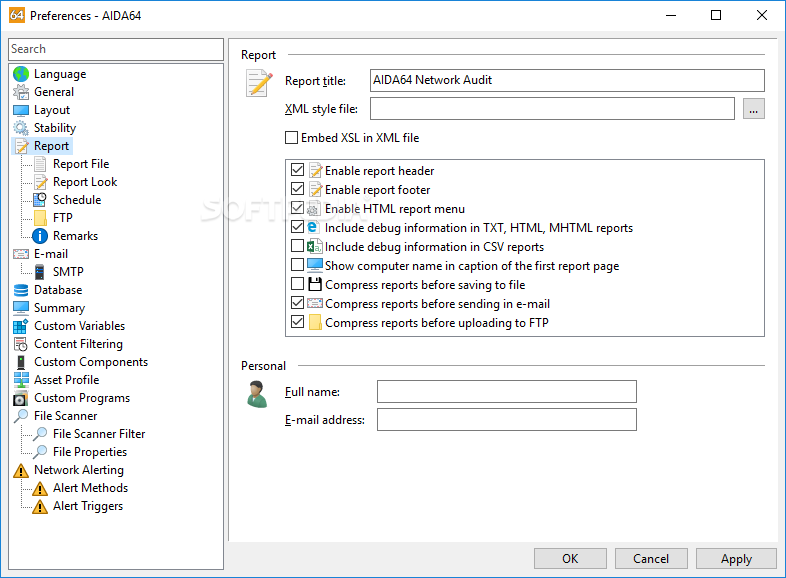Screen dimensions: 786x578
Task: Click the Layout monitor icon
Action: click(x=21, y=110)
